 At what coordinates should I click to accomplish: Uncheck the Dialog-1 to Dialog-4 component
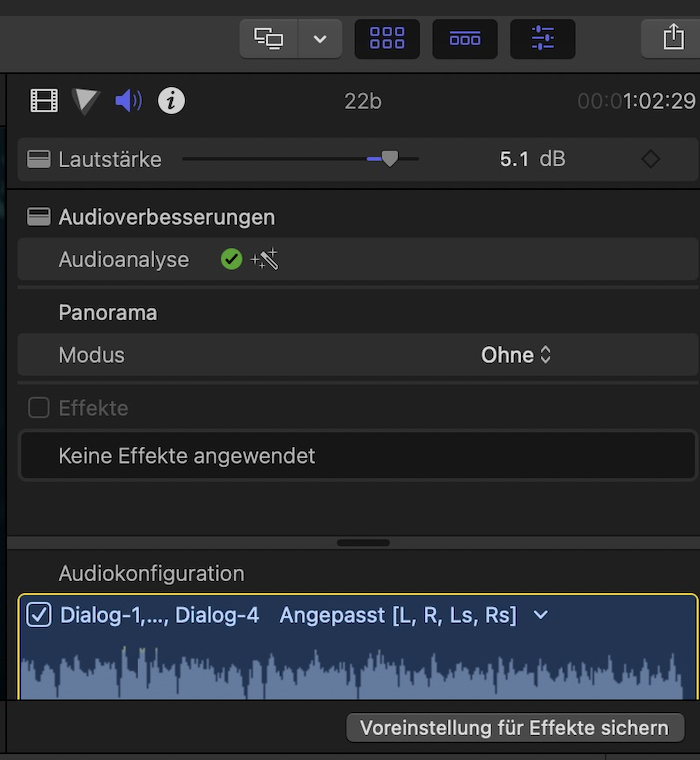(x=39, y=615)
